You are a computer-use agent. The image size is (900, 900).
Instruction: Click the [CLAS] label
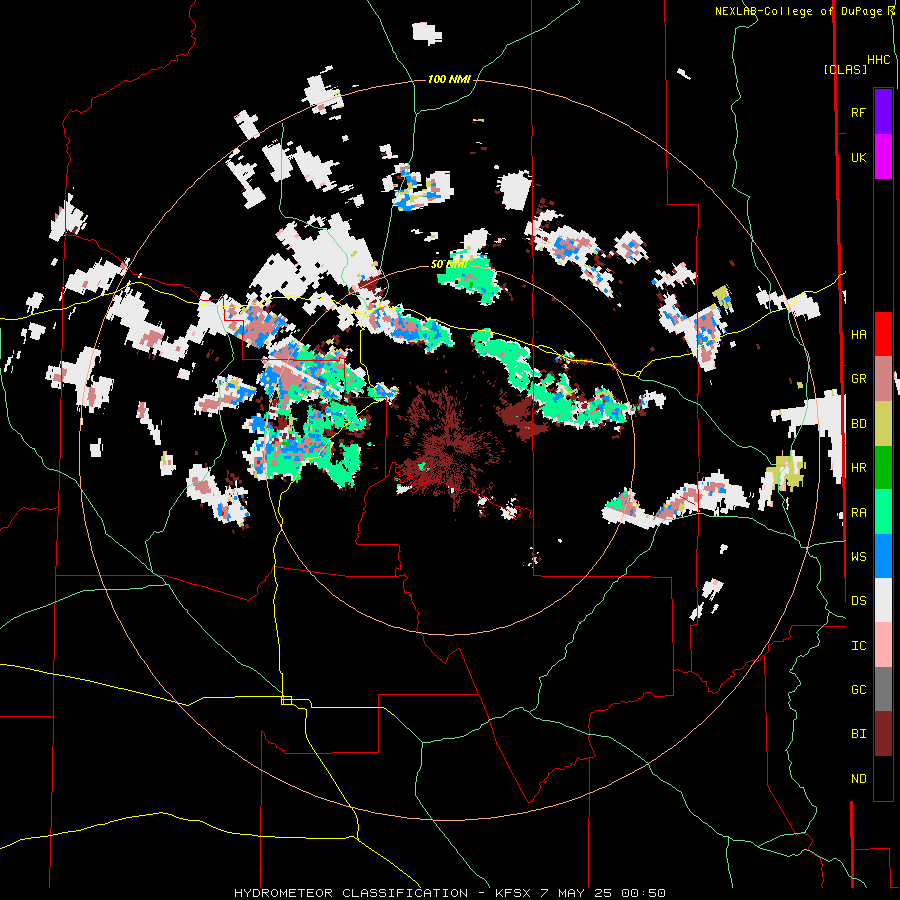coord(845,69)
